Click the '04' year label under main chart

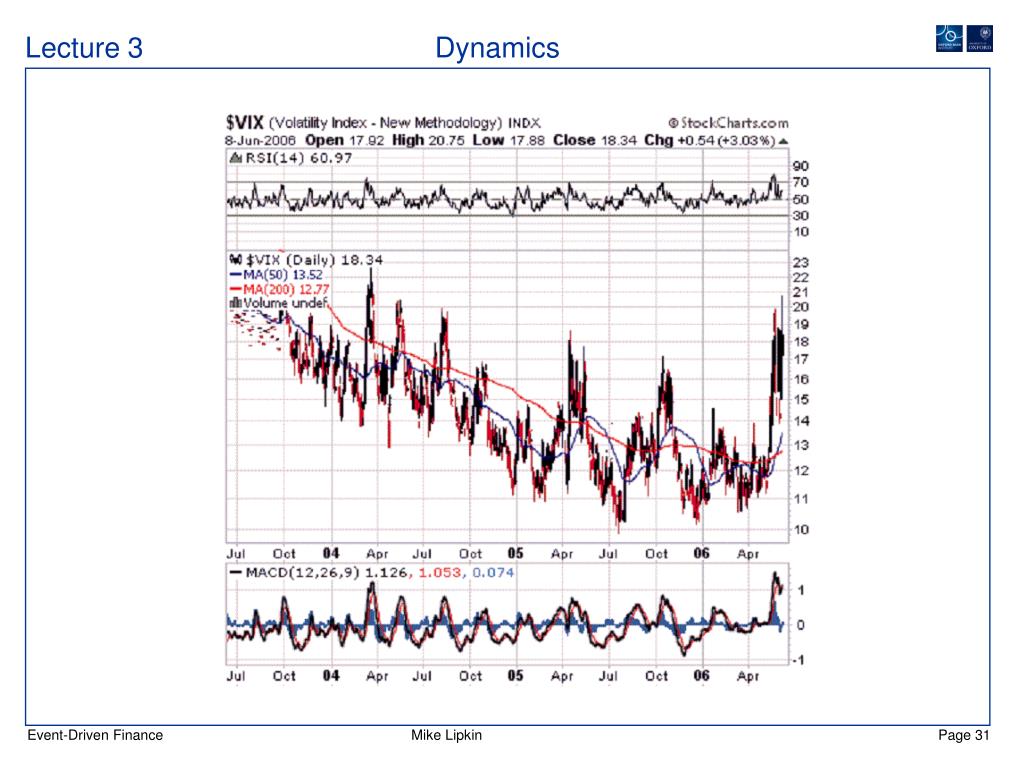tap(331, 553)
